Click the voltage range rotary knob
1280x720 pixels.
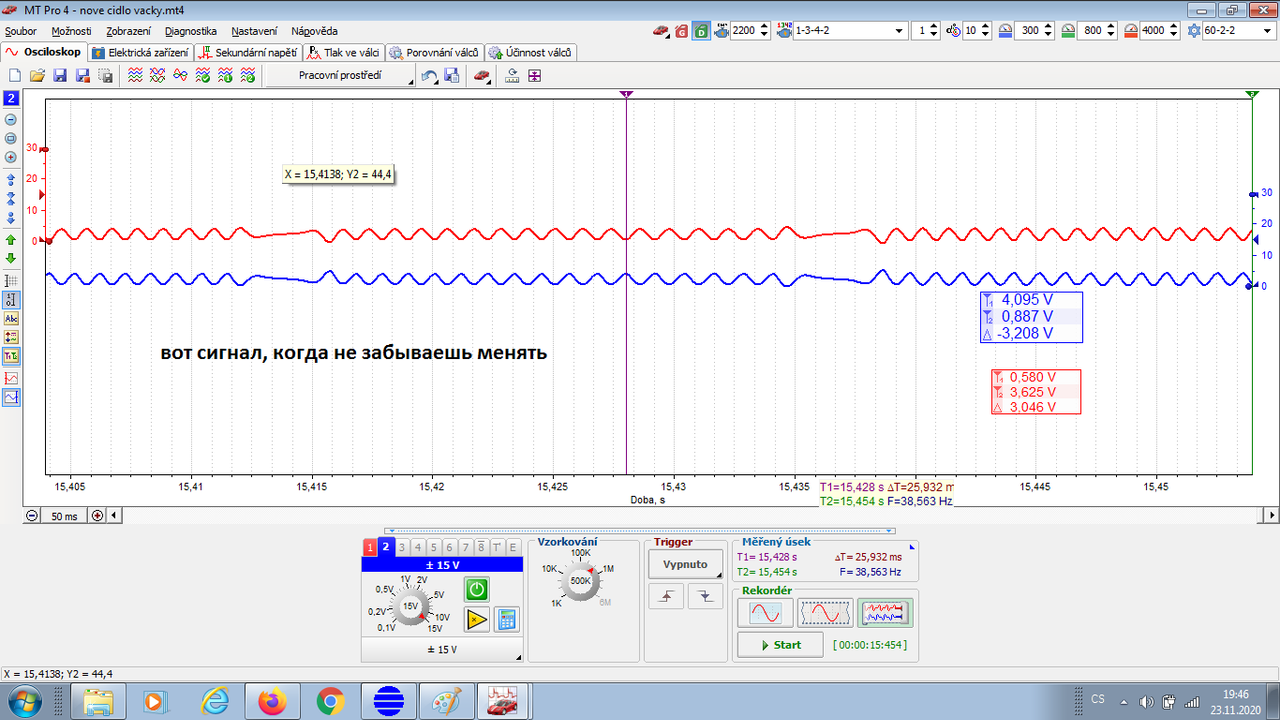[410, 607]
